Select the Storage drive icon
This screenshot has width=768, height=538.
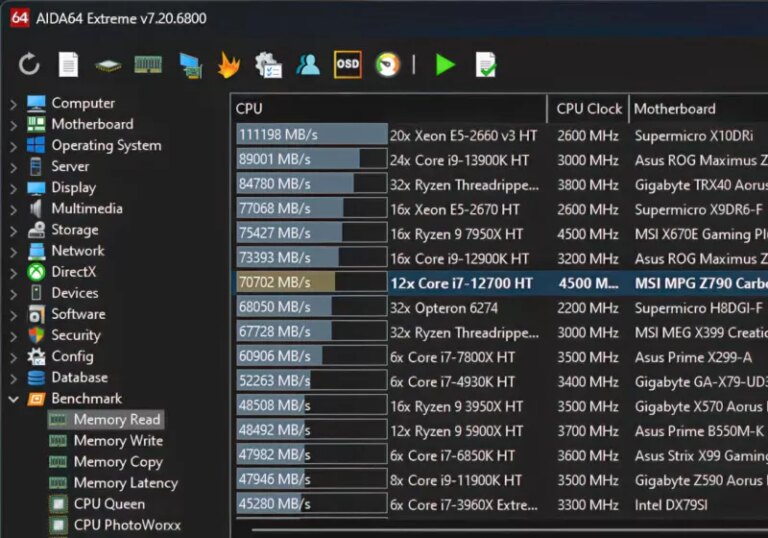coord(36,229)
